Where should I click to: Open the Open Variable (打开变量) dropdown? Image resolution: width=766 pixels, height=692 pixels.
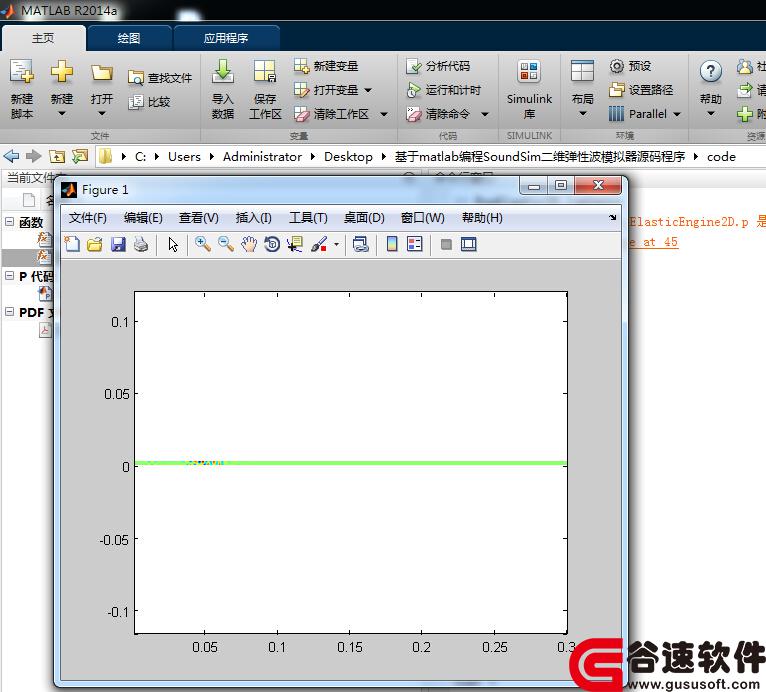click(x=368, y=90)
